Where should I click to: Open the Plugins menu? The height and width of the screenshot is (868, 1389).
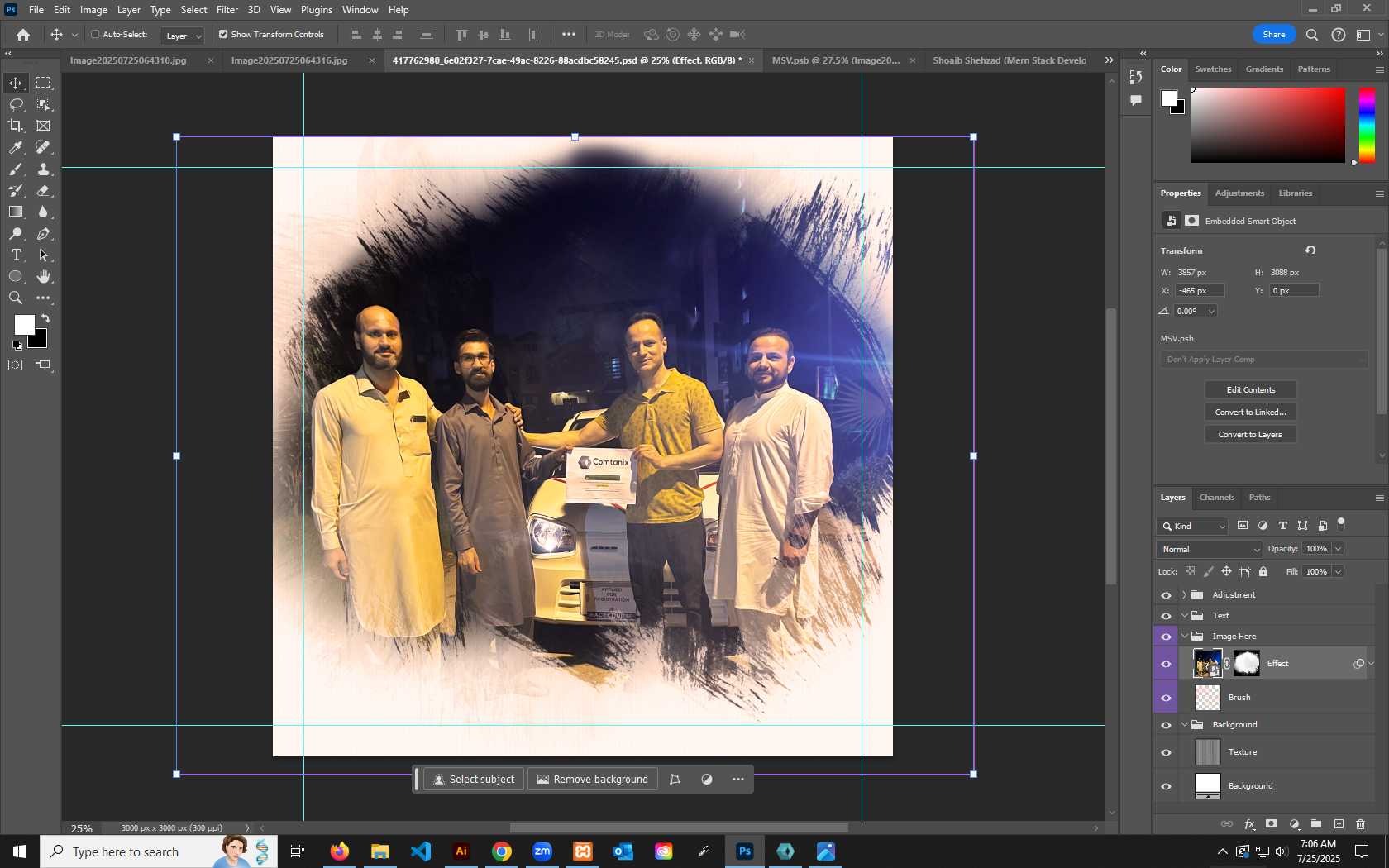pos(317,10)
